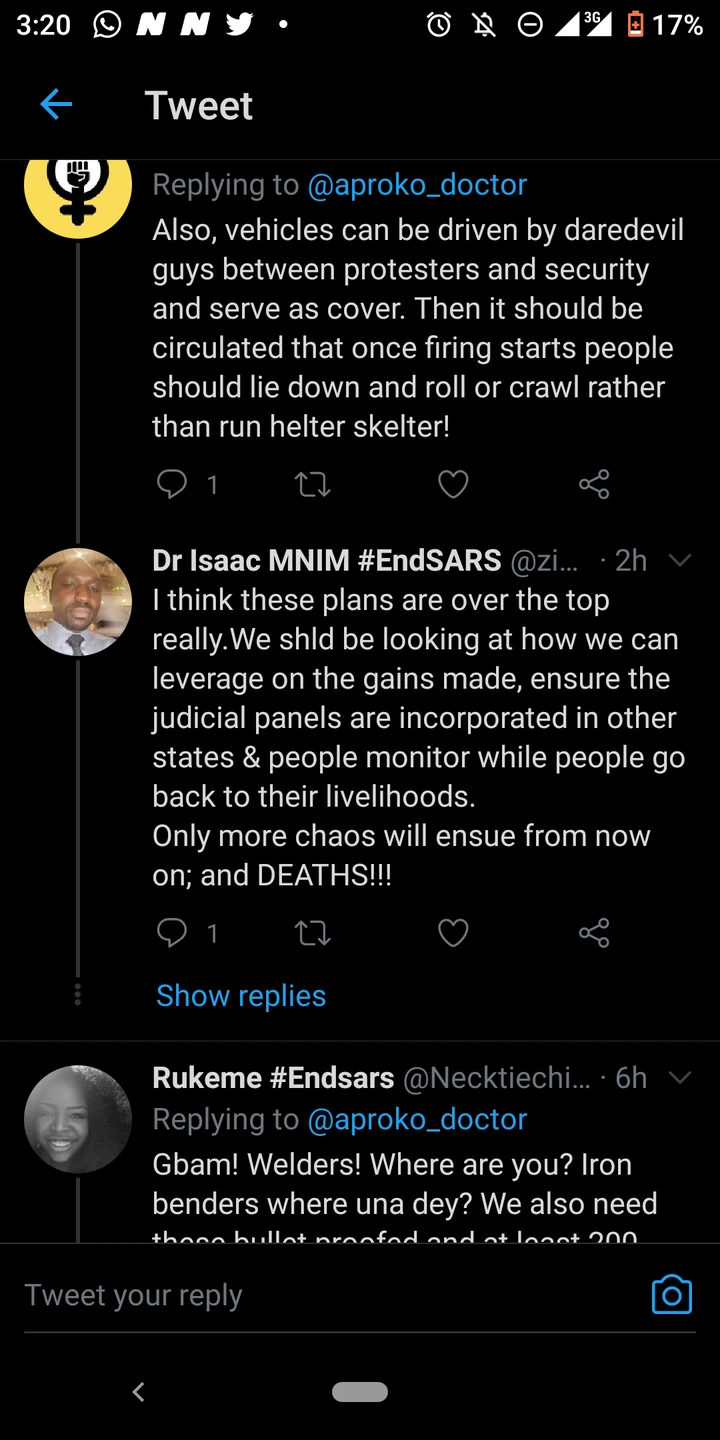This screenshot has width=720, height=1440.
Task: Open camera icon in reply bar
Action: tap(671, 1294)
